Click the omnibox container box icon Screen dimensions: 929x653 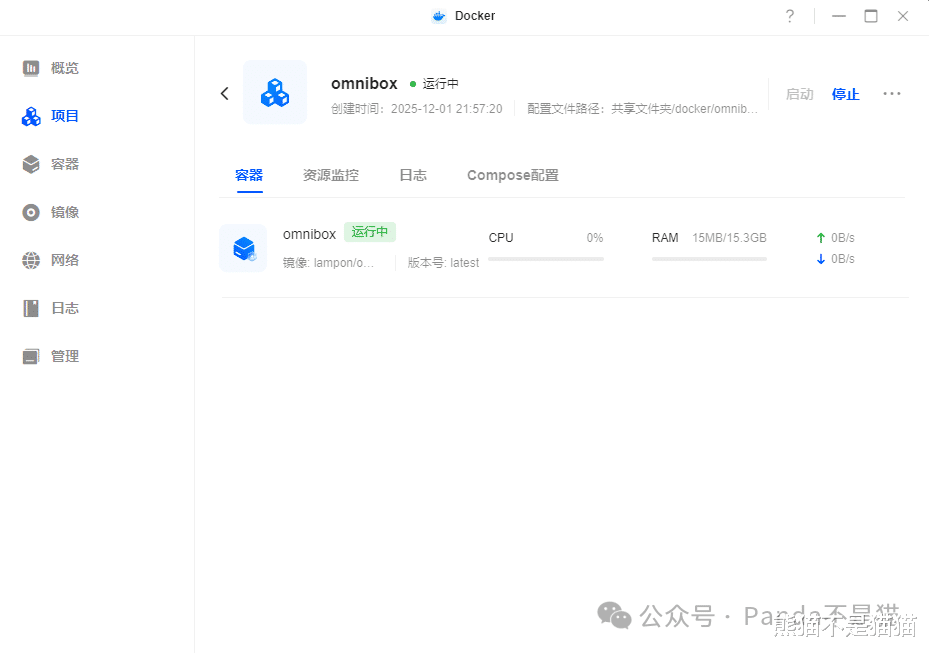click(x=244, y=248)
